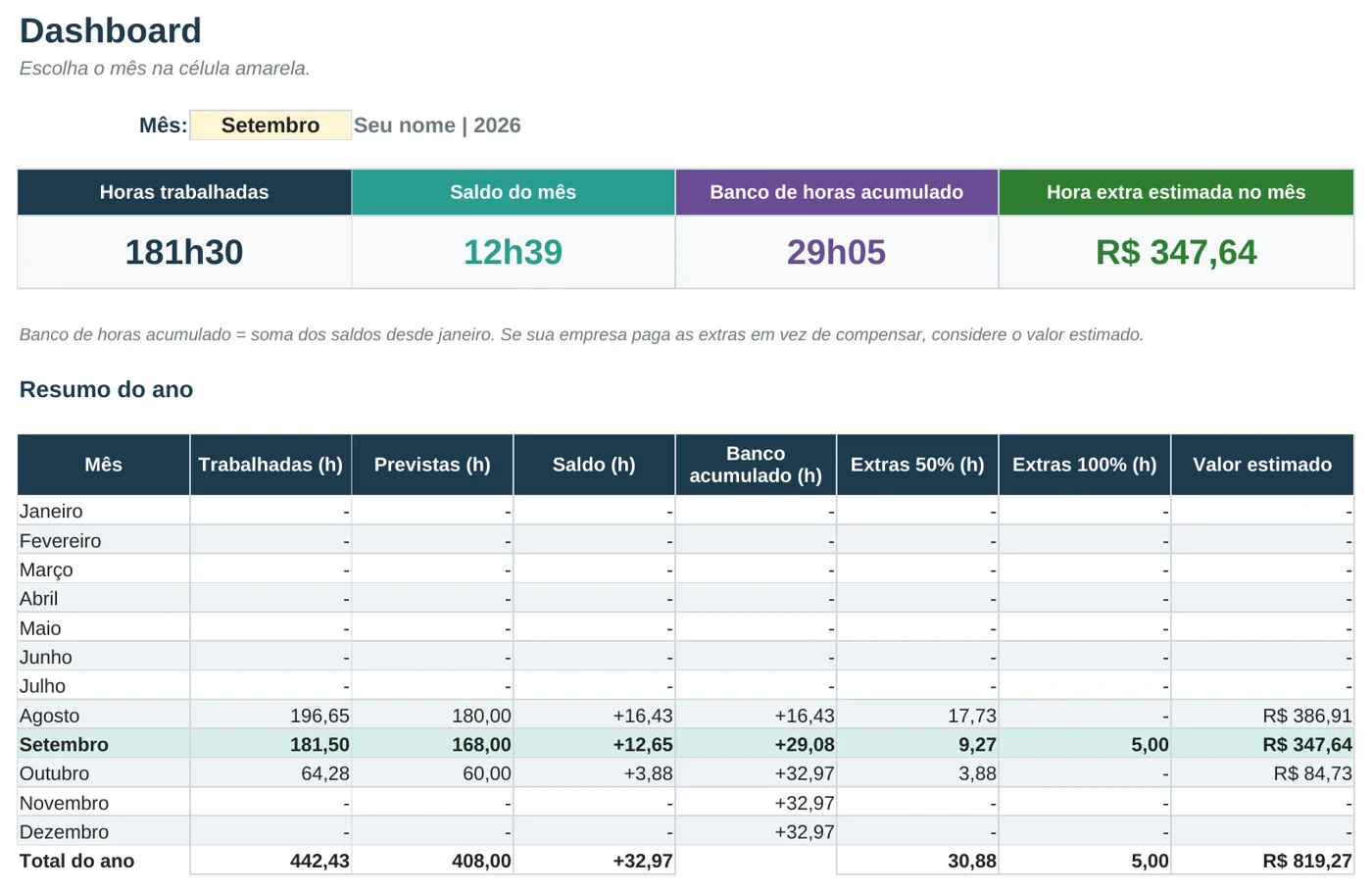
Task: Select the Abril row label
Action: coord(39,599)
